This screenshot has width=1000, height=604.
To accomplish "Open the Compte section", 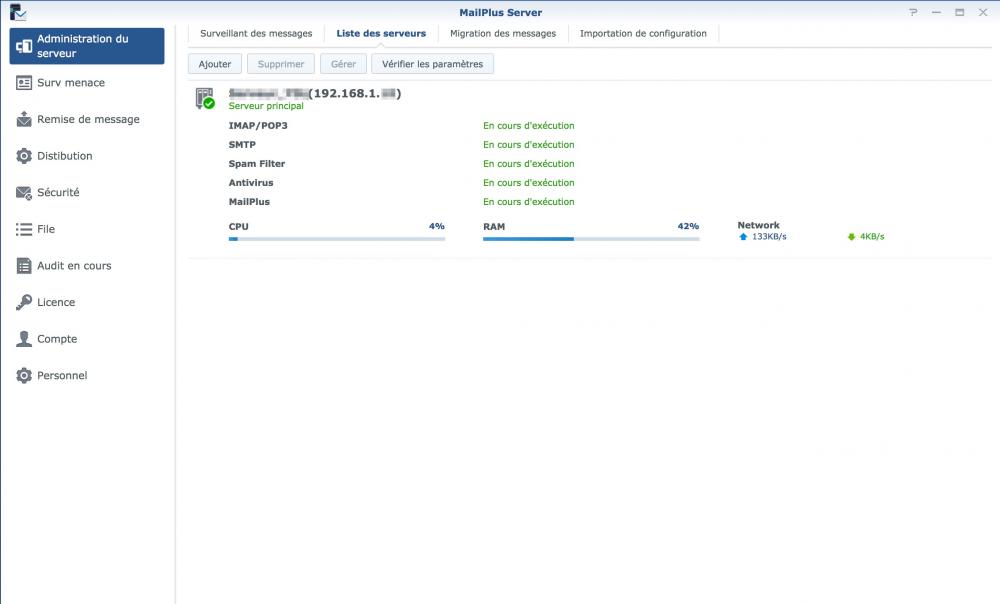I will click(87, 339).
